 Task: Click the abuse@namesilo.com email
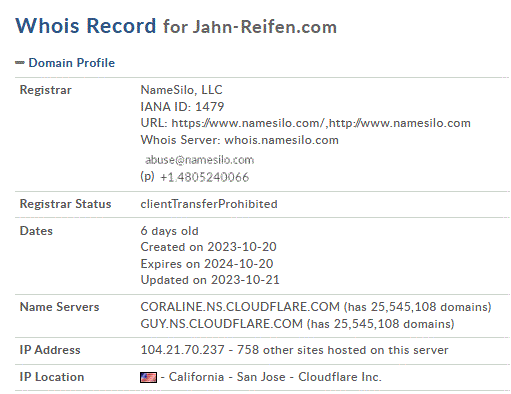pos(199,160)
